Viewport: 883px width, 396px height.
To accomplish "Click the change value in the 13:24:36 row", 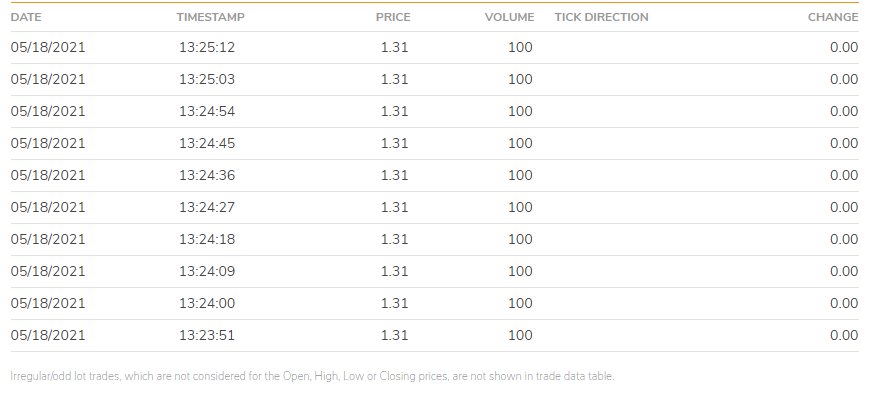I will pyautogui.click(x=844, y=176).
